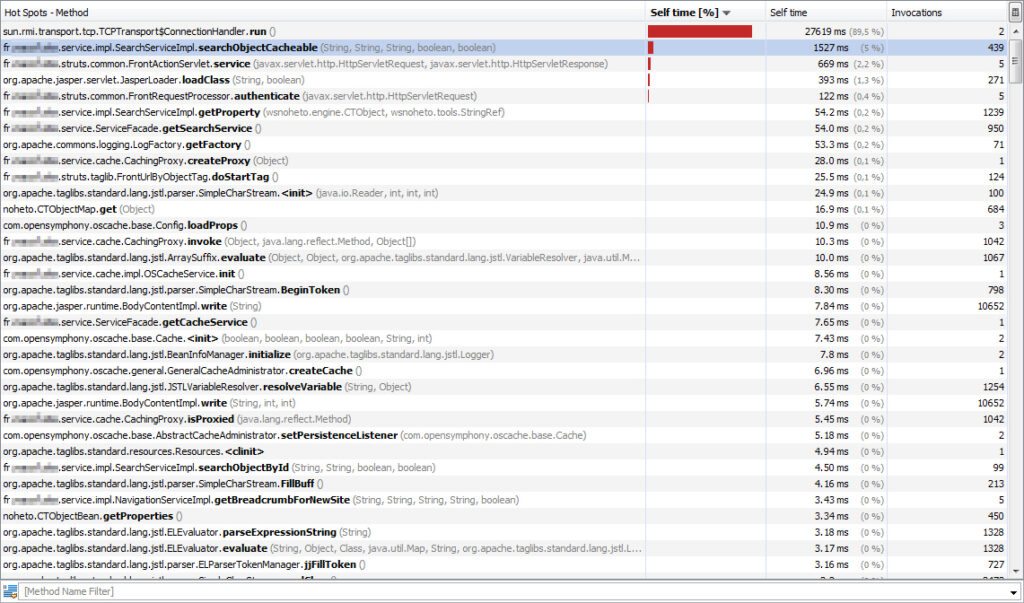Select the FrontUrlByObjectTag.doStartTag row
The height and width of the screenshot is (603, 1024).
tap(504, 177)
